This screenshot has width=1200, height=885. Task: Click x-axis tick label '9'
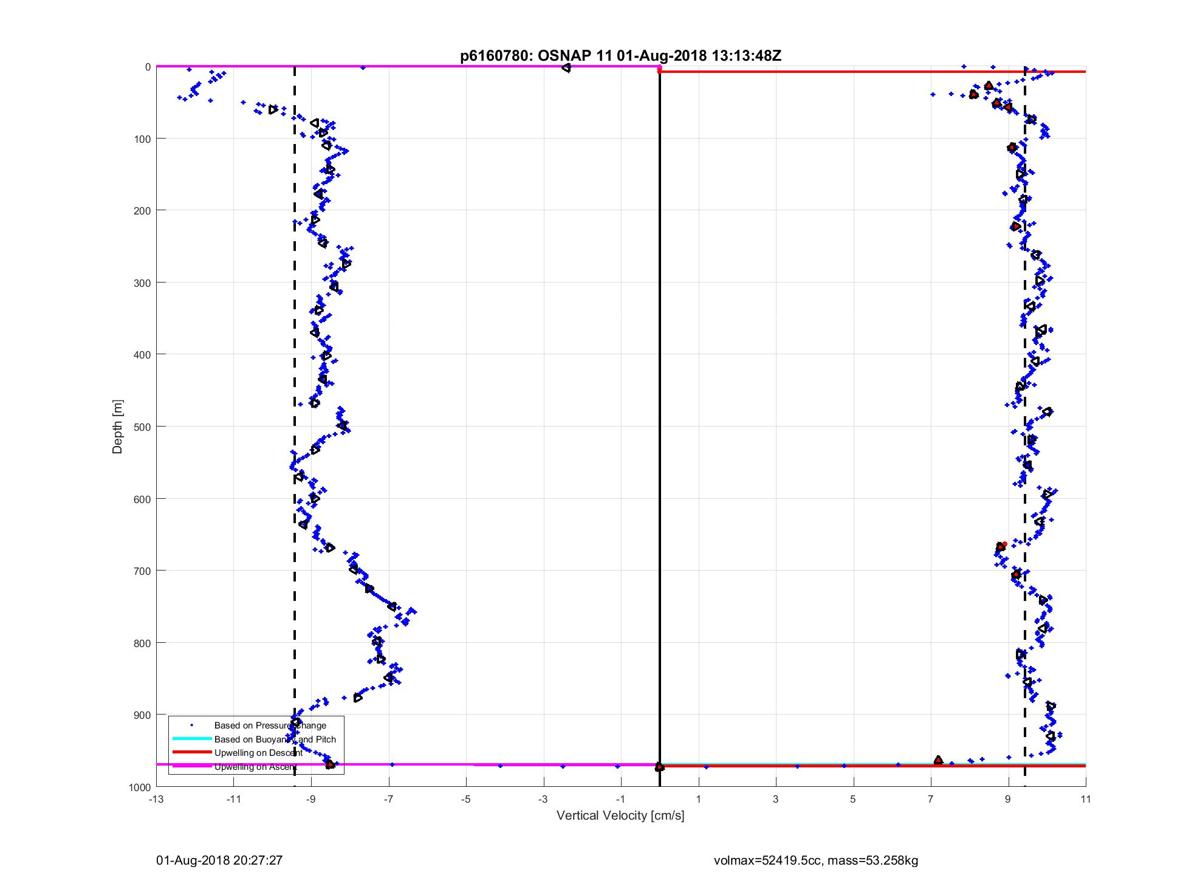(x=1009, y=799)
